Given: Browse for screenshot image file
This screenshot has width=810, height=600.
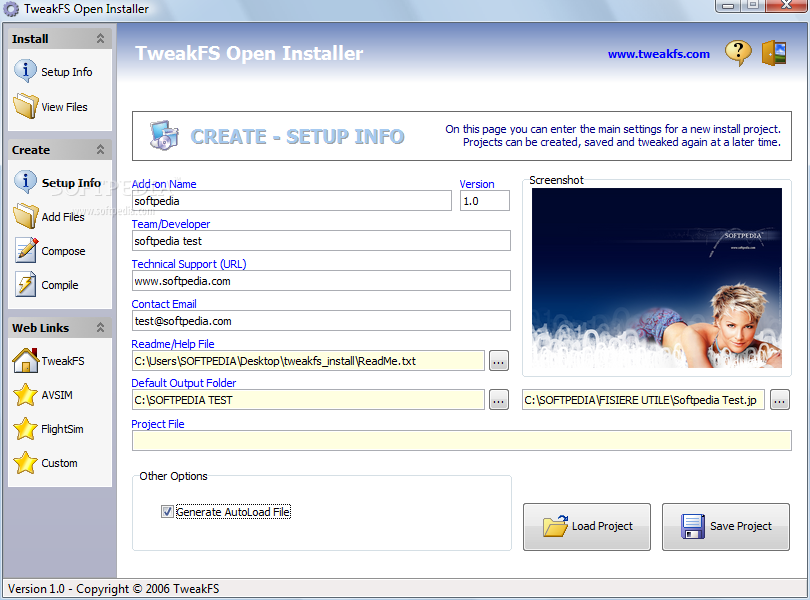Looking at the screenshot, I should pyautogui.click(x=780, y=400).
